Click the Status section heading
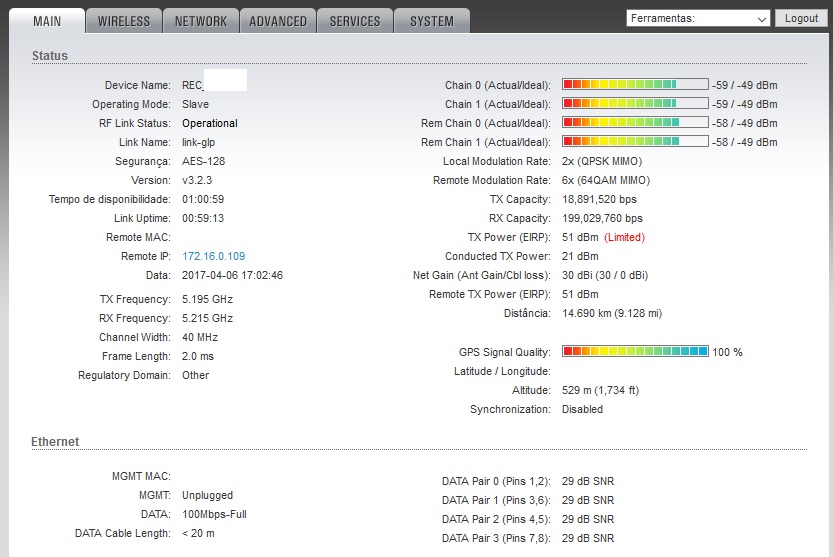The width and height of the screenshot is (833, 557). [x=50, y=56]
